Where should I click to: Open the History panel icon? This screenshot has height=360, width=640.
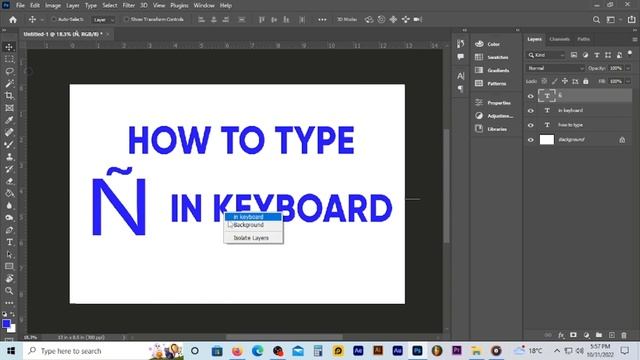pos(461,44)
